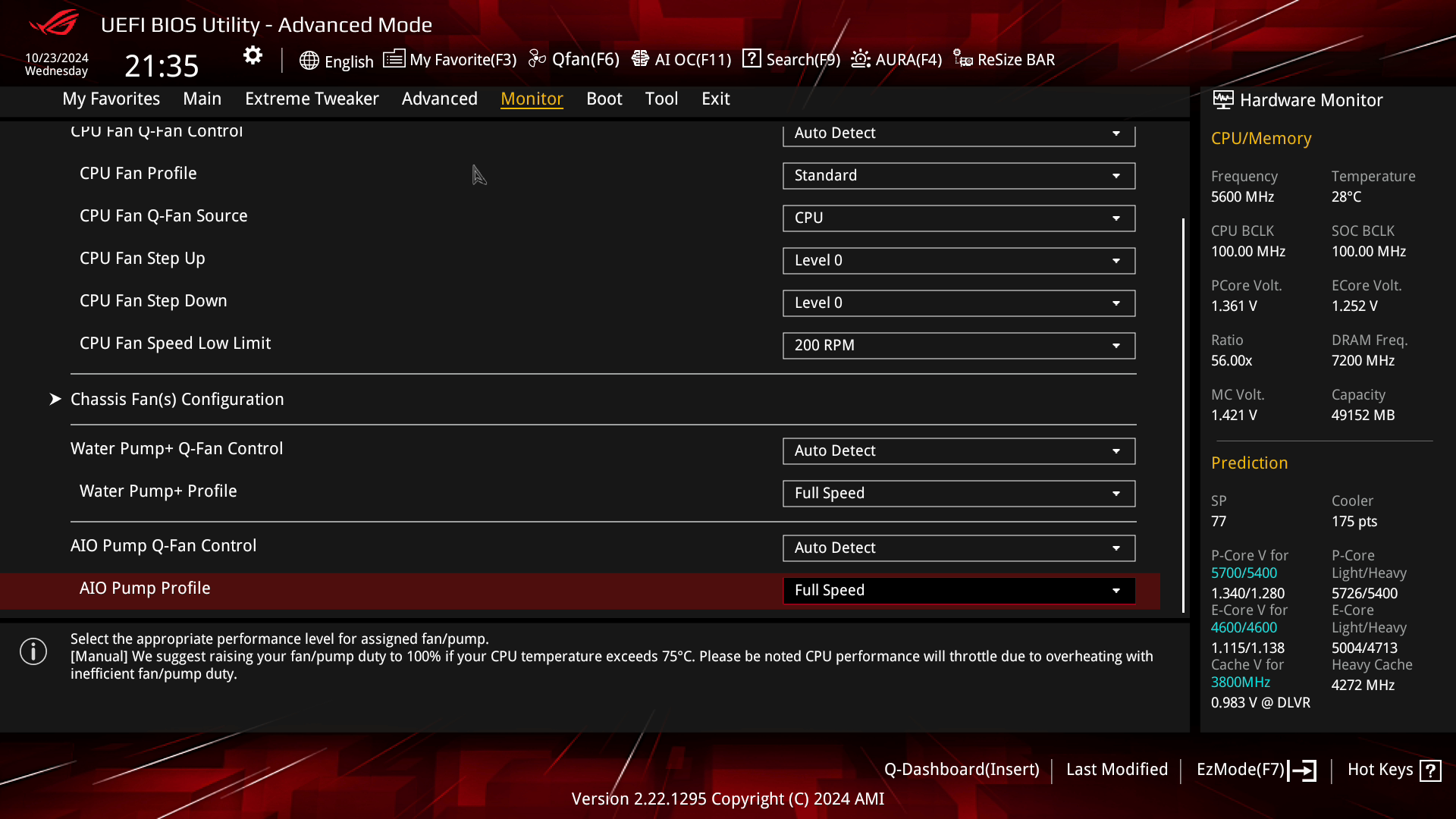Image resolution: width=1456 pixels, height=819 pixels.
Task: Click Last Modified button
Action: tap(1117, 769)
